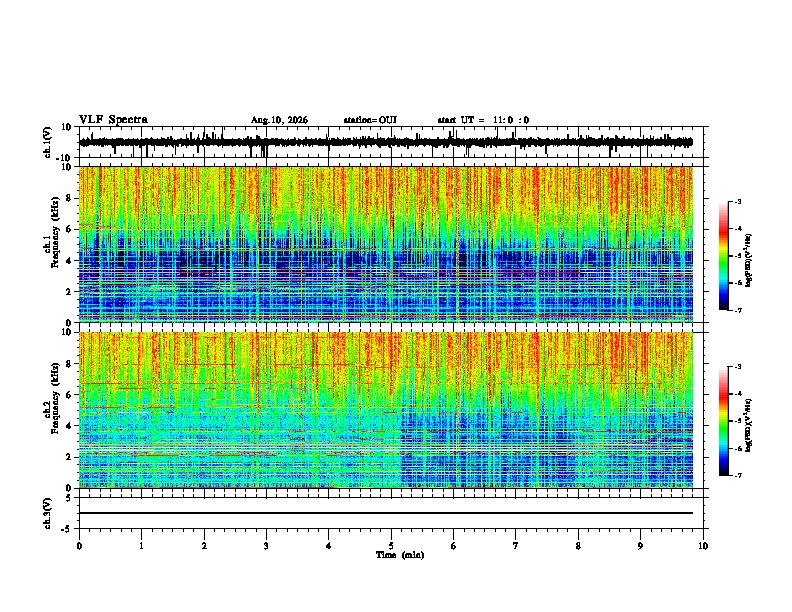Click the "-7" value on the ch.2 color bar
Screen dimensions: 792x612
(737, 476)
